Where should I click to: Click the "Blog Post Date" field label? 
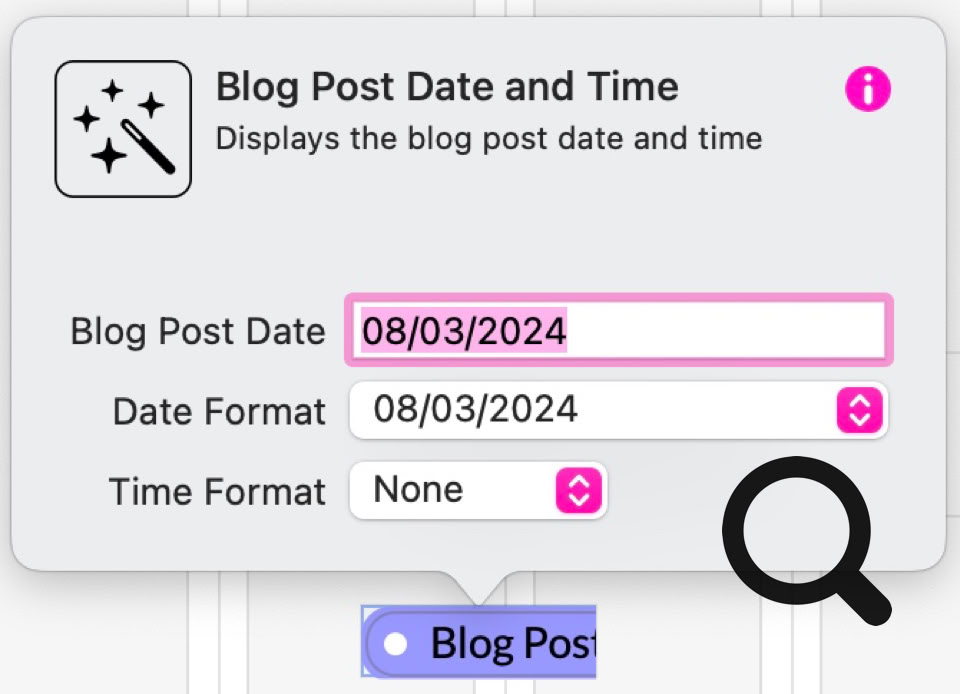click(198, 332)
